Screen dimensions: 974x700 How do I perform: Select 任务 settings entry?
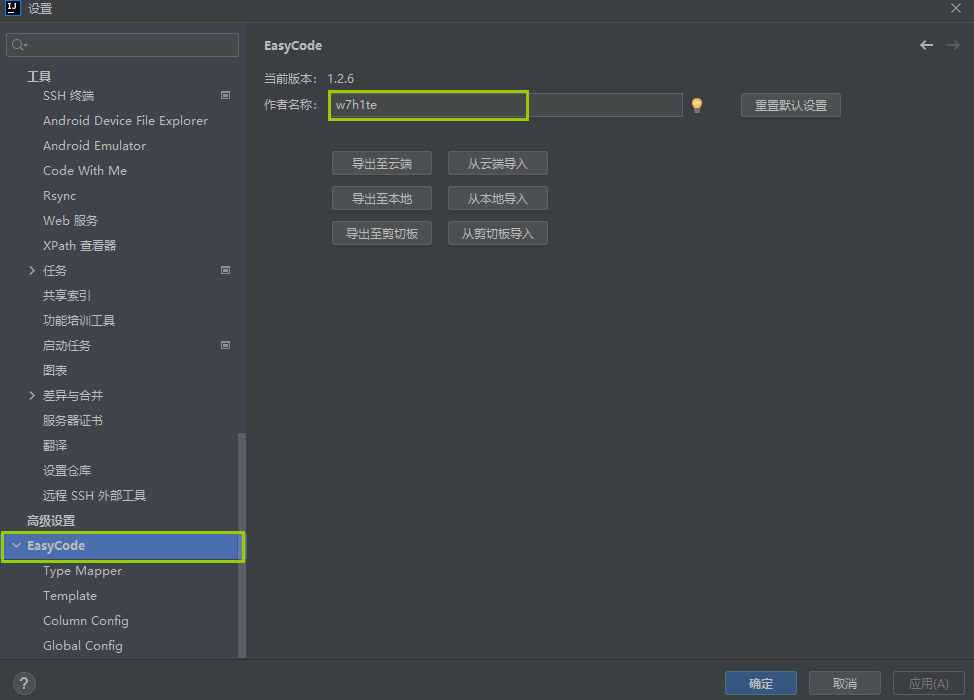coord(55,270)
